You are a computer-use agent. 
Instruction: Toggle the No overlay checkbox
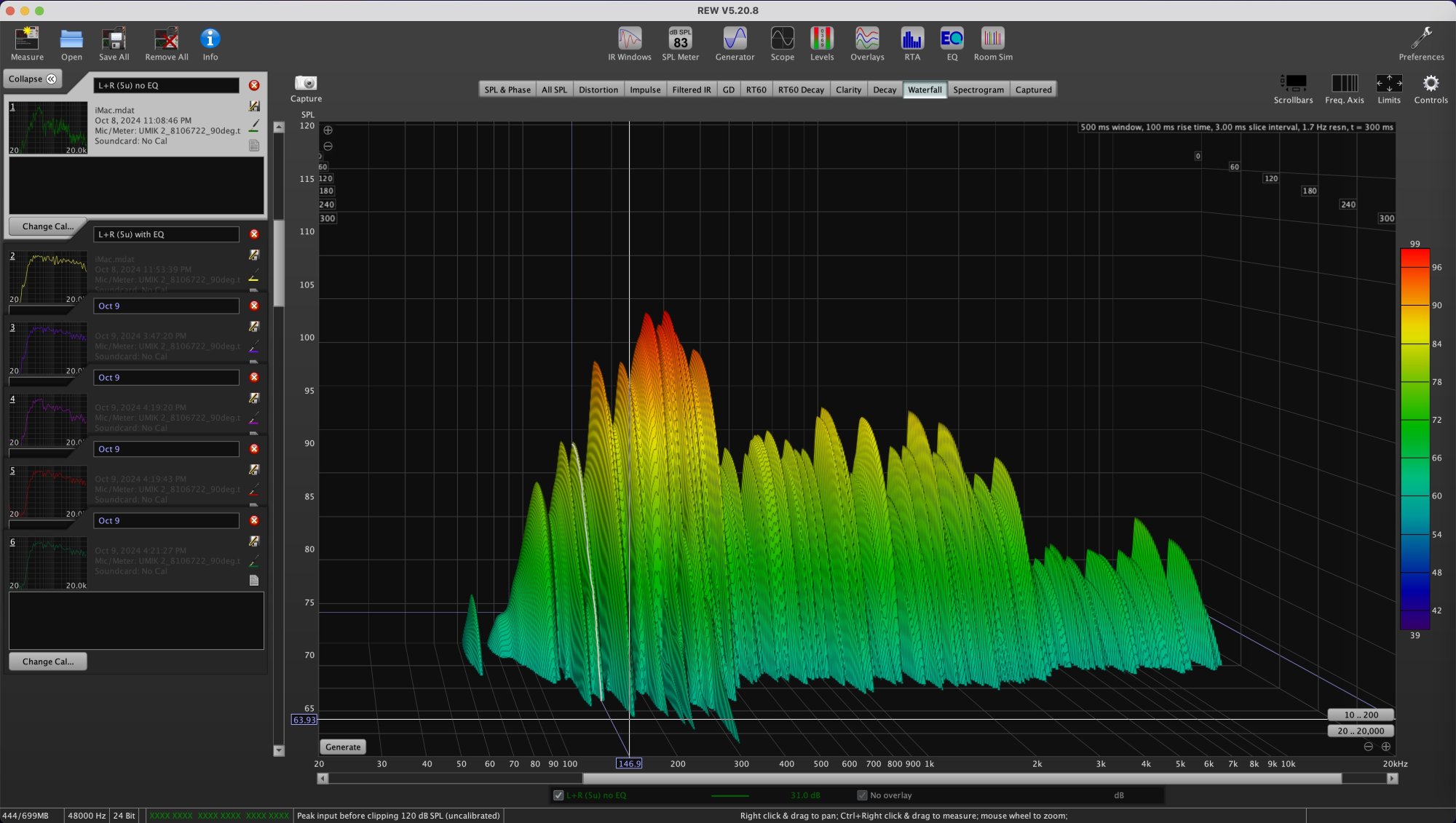click(x=862, y=795)
